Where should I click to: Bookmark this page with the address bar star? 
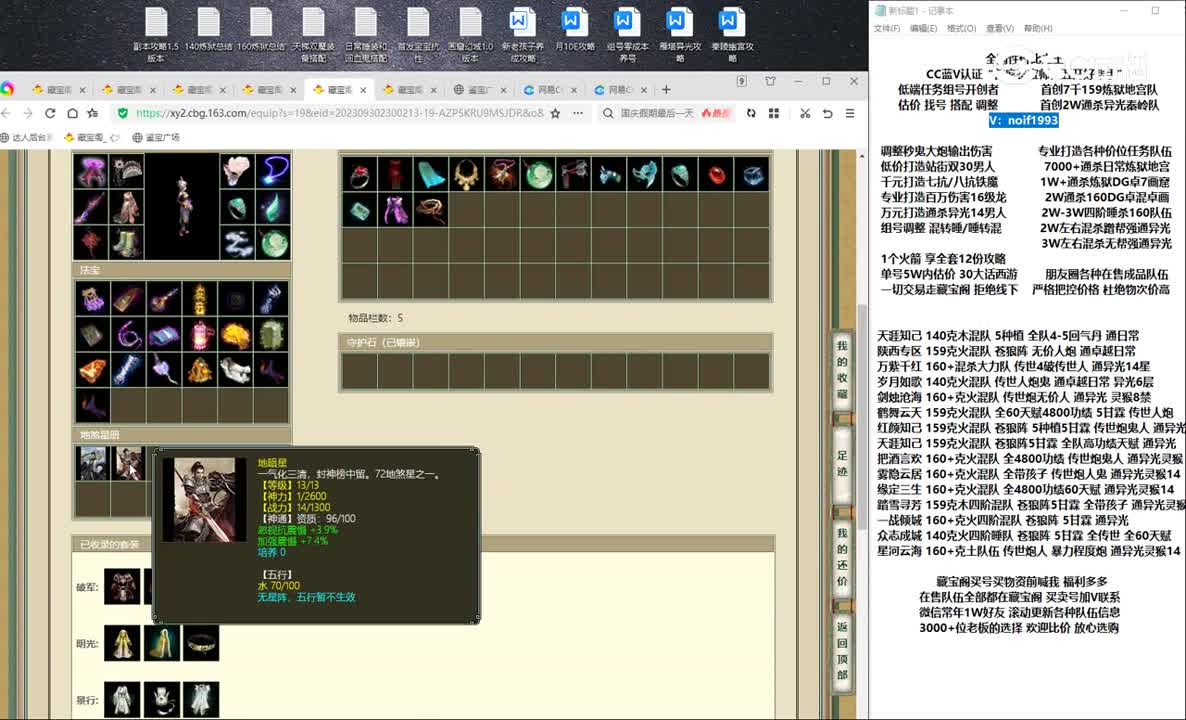pyautogui.click(x=555, y=113)
